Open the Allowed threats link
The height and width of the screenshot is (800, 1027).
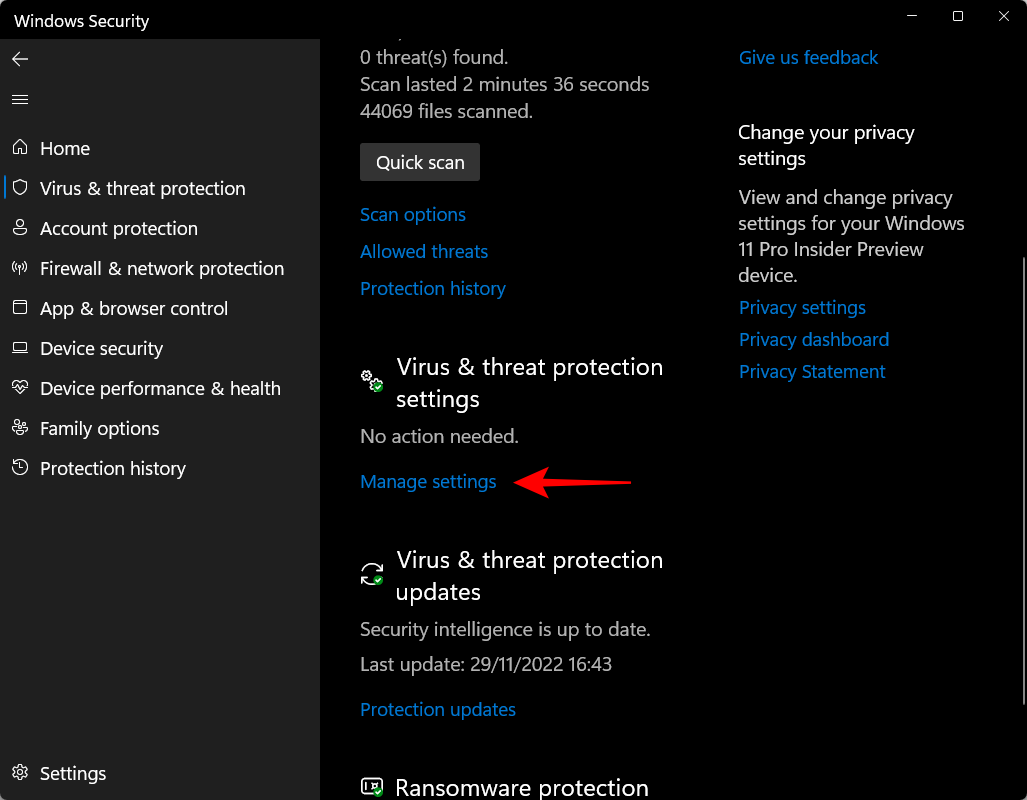424,252
